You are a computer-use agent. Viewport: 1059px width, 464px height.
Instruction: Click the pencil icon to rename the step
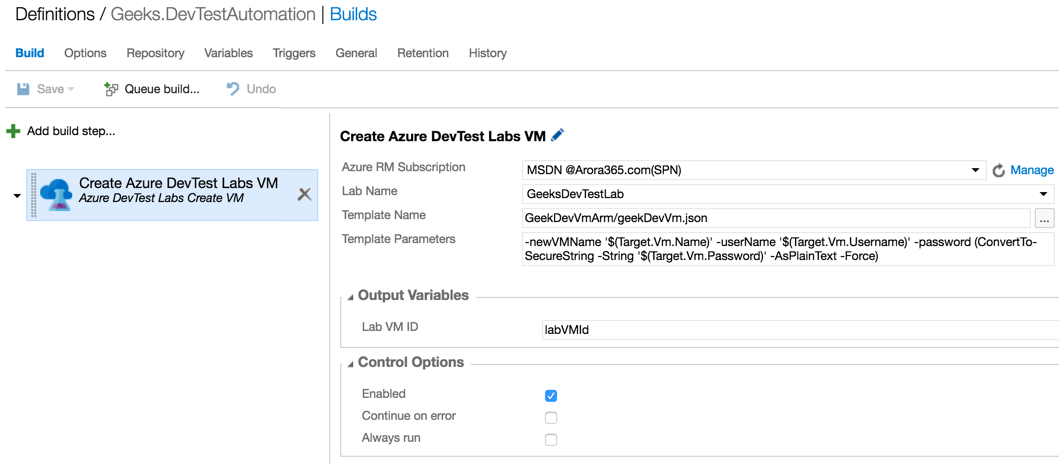pyautogui.click(x=558, y=135)
